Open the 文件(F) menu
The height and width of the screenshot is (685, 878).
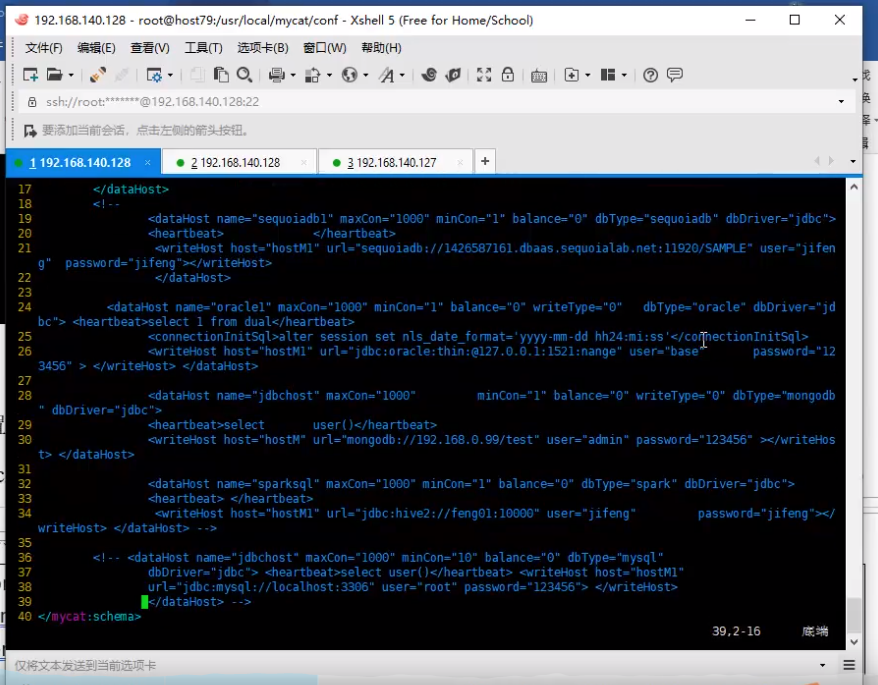(x=44, y=48)
